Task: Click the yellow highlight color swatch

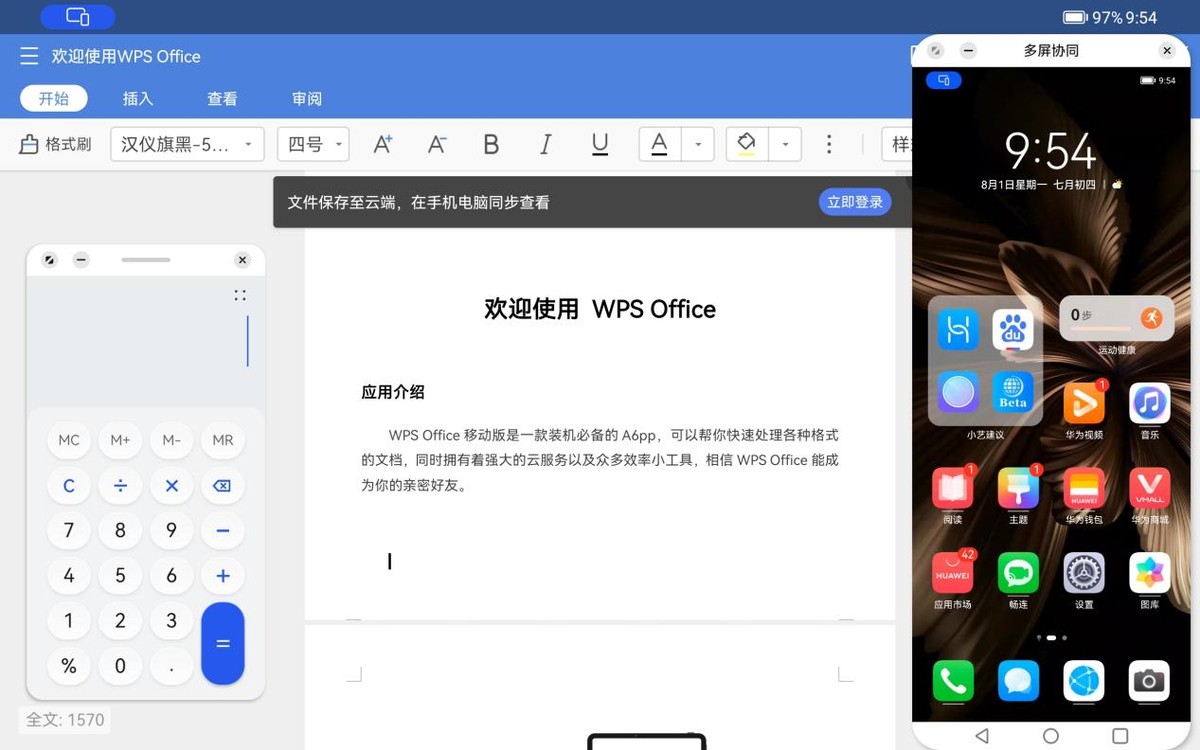Action: [745, 143]
